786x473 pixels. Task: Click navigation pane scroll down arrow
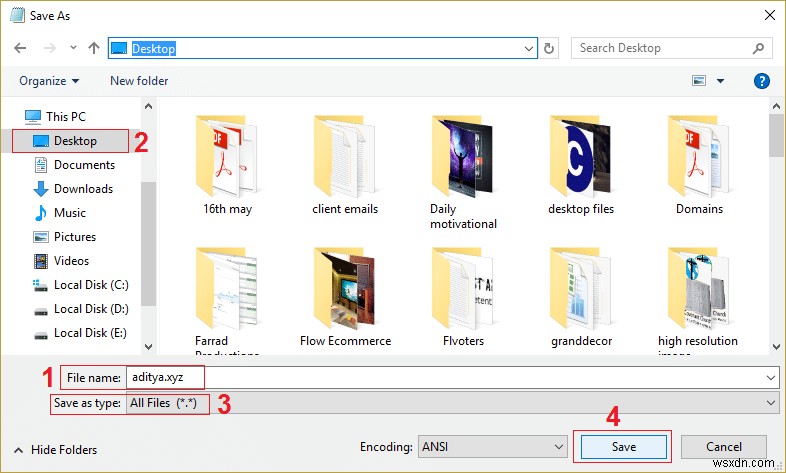coord(148,346)
